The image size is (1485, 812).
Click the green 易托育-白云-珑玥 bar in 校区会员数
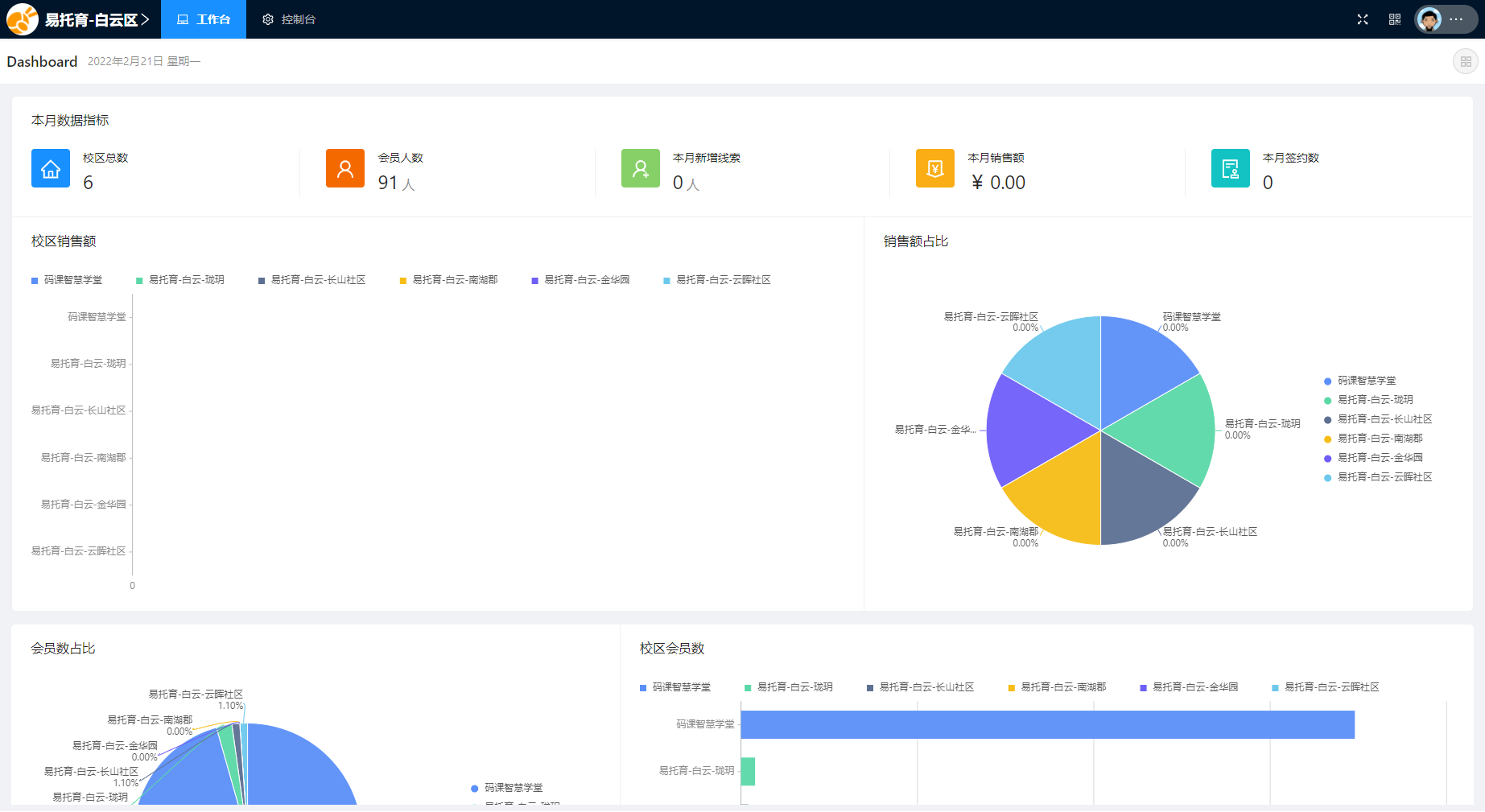point(748,771)
